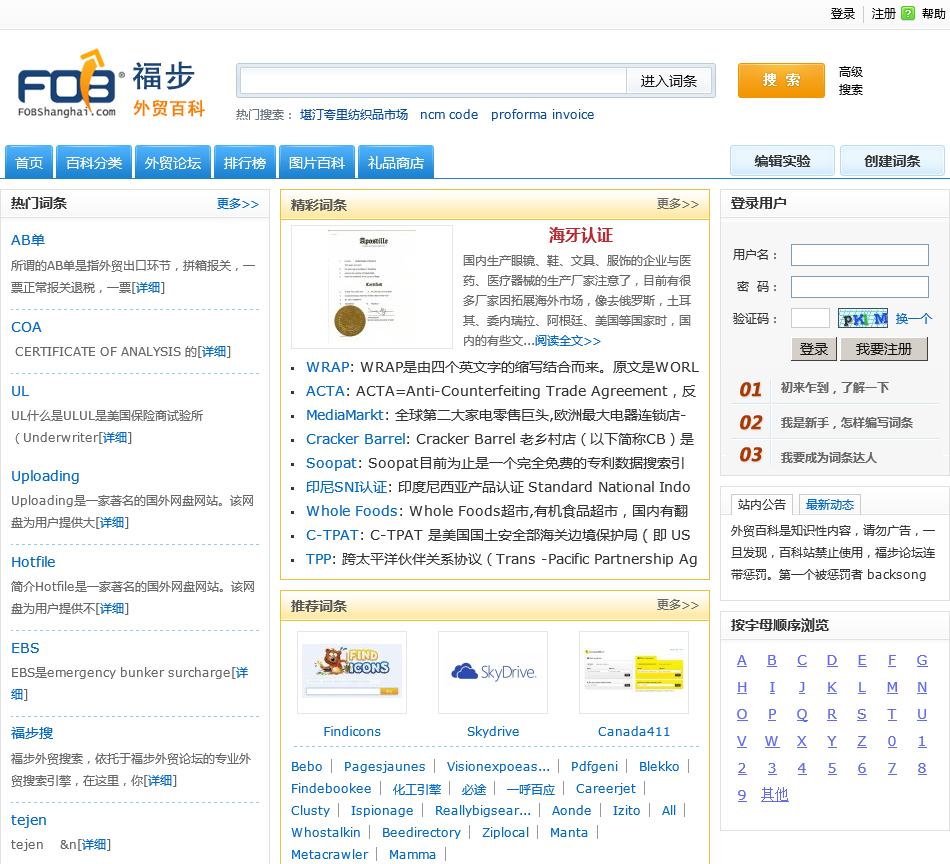The height and width of the screenshot is (864, 950).
Task: Open the 创建词条 button
Action: (x=892, y=161)
